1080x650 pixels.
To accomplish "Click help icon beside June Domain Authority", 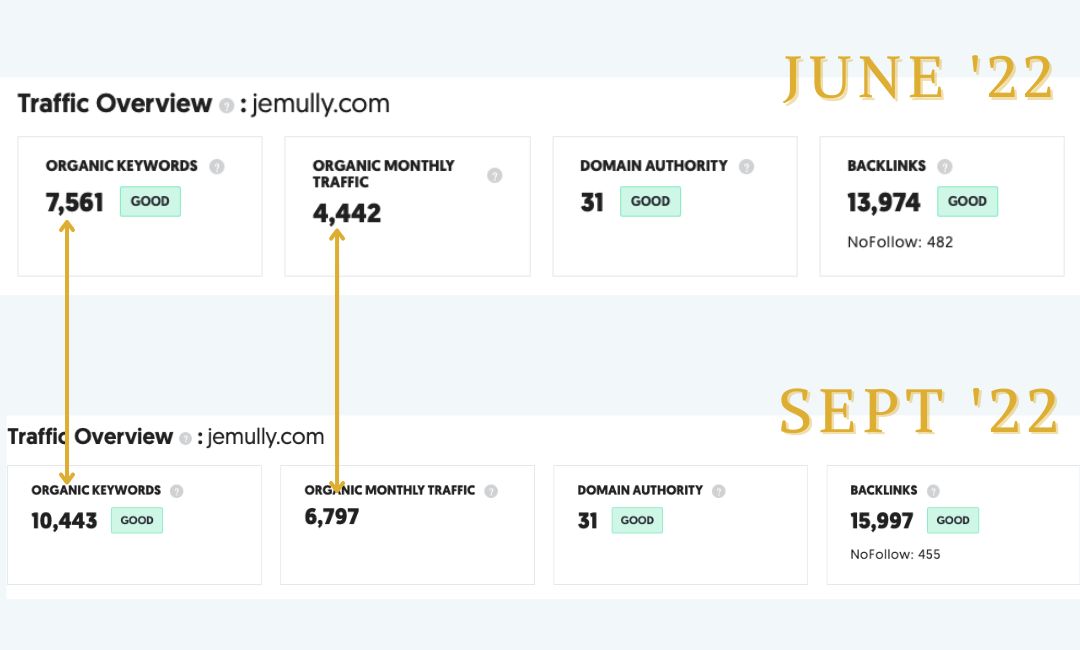I will (x=747, y=166).
